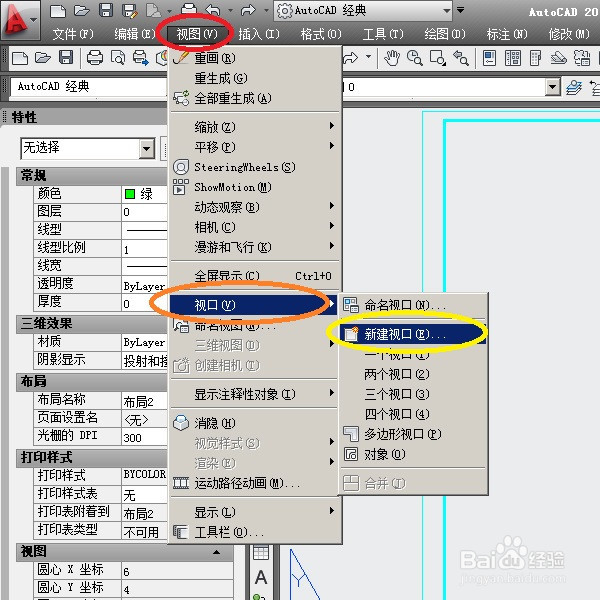Open the 绘图(D) menu
600x600 pixels.
click(x=445, y=34)
